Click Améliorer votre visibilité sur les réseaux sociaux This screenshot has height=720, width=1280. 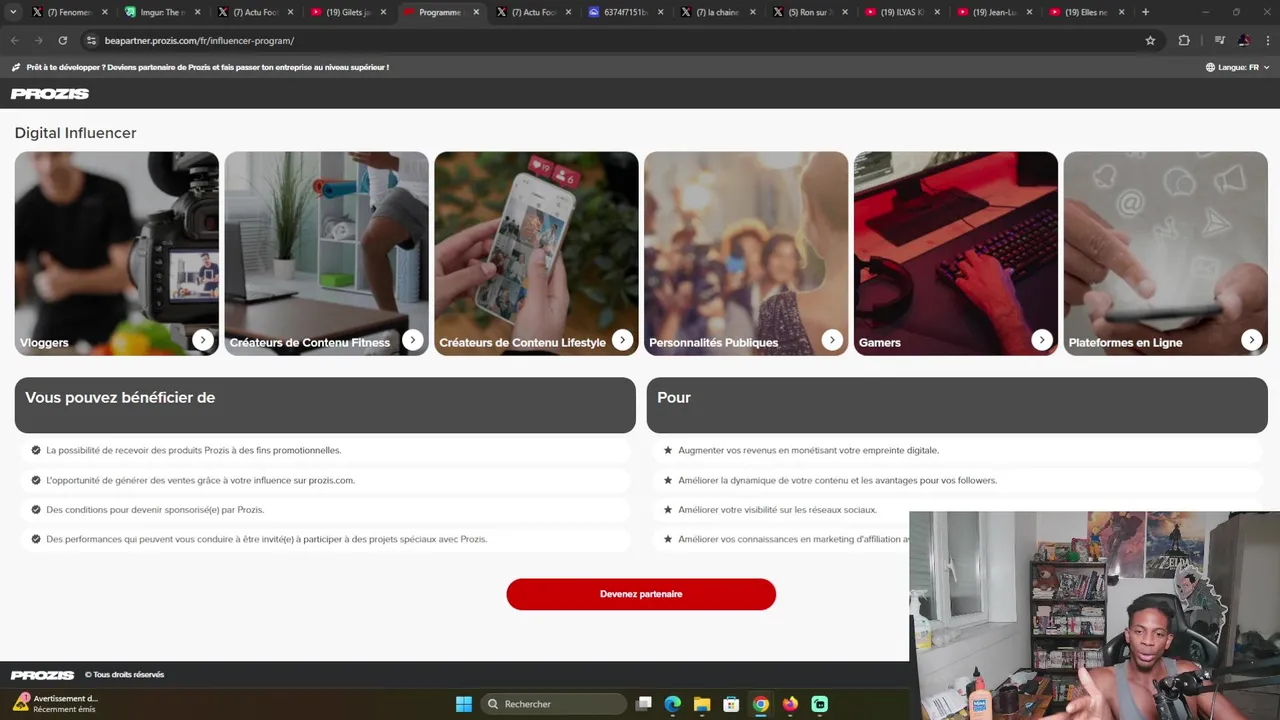click(777, 510)
